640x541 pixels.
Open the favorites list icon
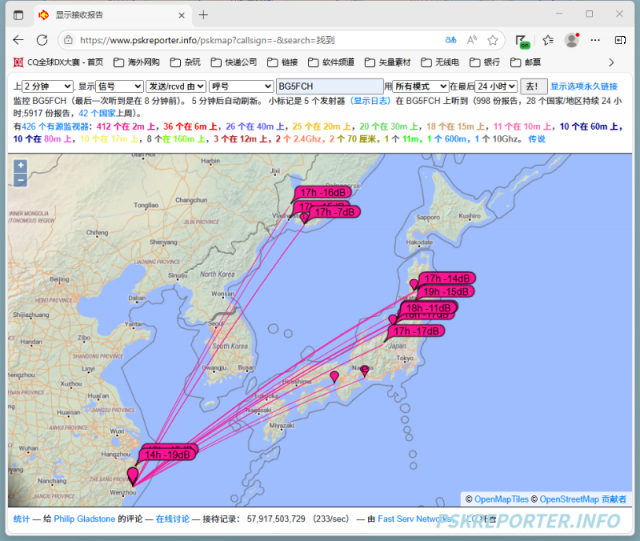tap(548, 40)
